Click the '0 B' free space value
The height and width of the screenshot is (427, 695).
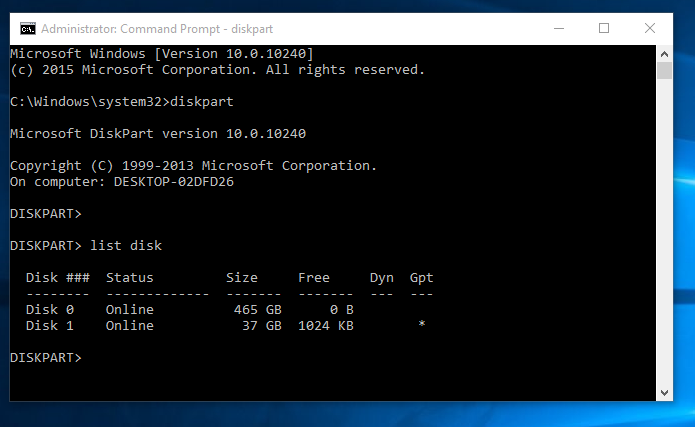coord(342,309)
